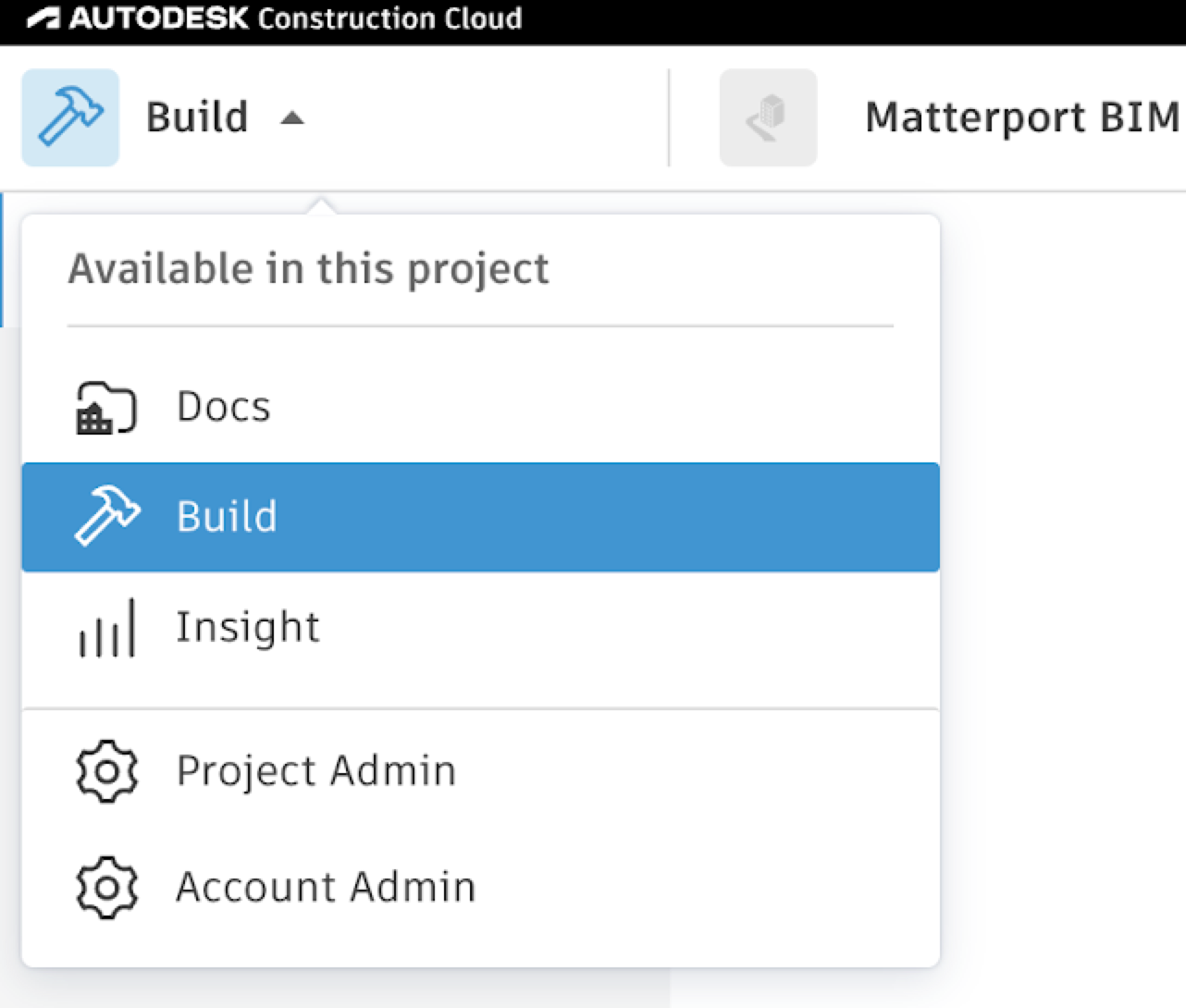1186x1008 pixels.
Task: Select Build in the product list
Action: tap(480, 517)
